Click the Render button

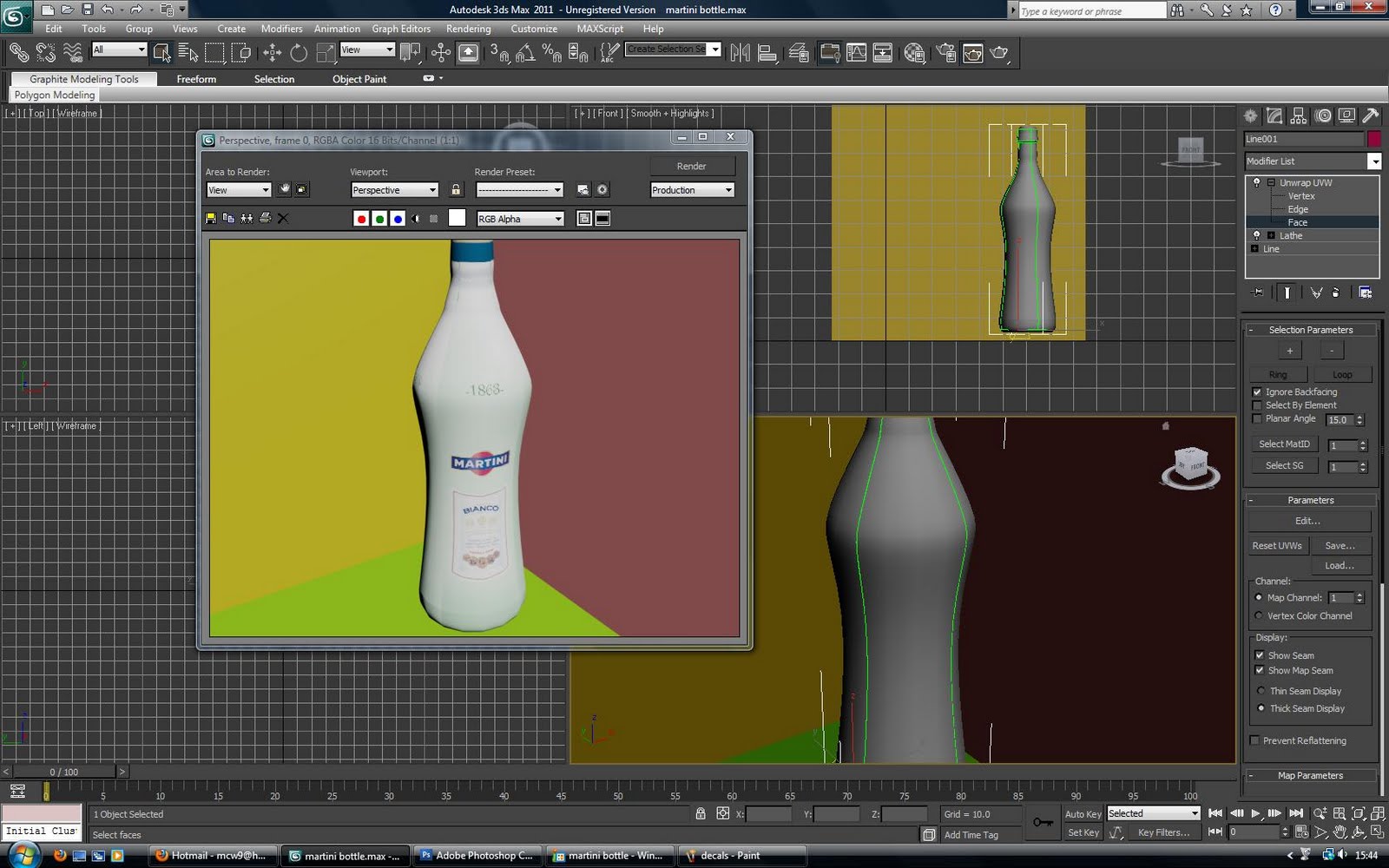(691, 166)
